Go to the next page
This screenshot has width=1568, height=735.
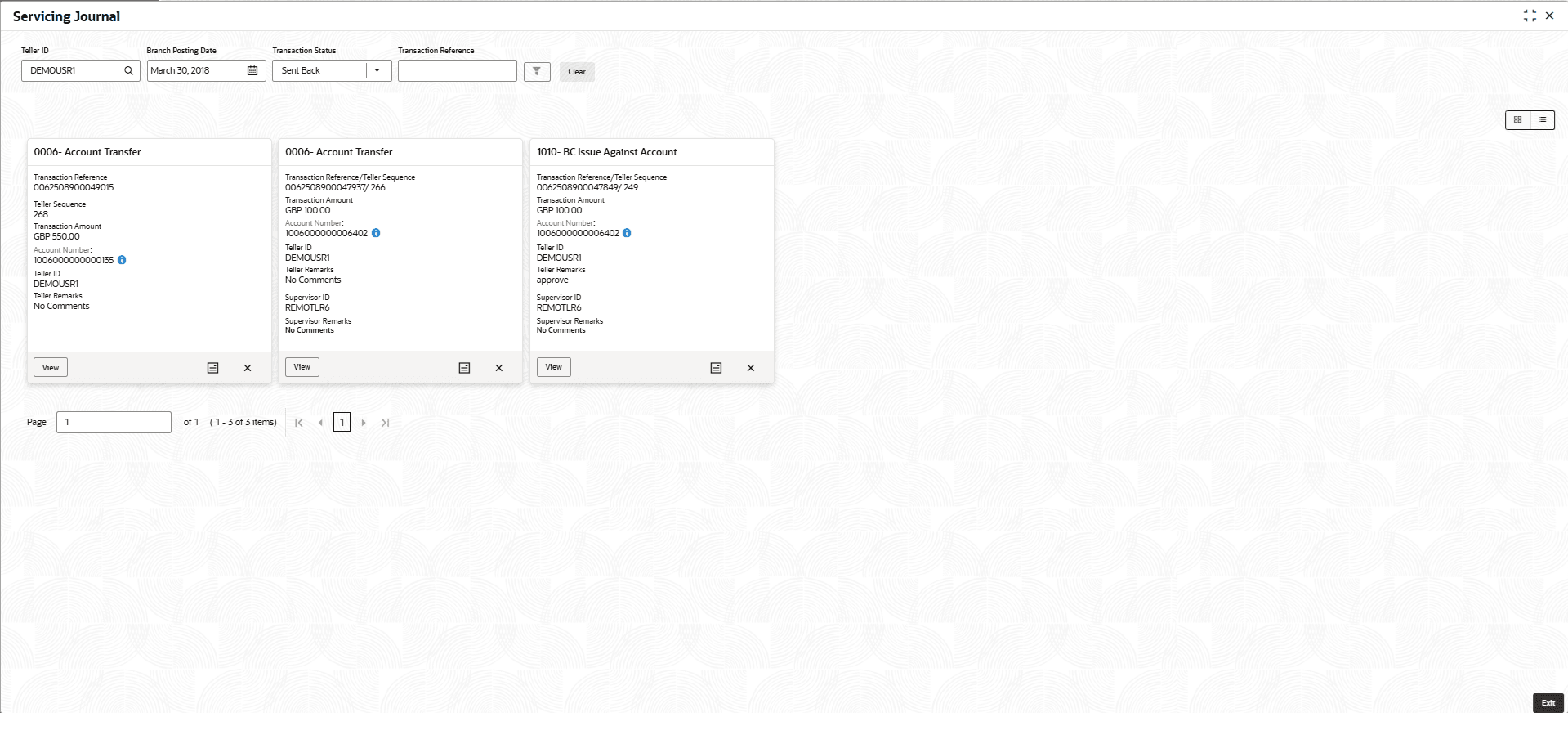[x=364, y=423]
